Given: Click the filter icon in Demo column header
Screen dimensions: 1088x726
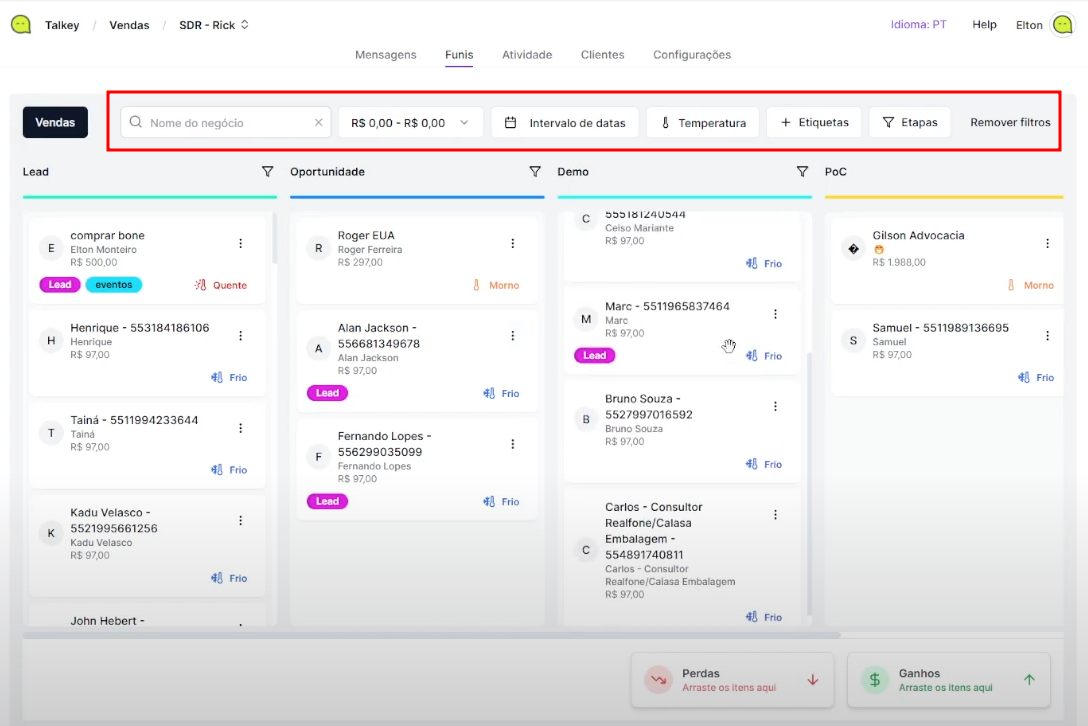Looking at the screenshot, I should (802, 172).
